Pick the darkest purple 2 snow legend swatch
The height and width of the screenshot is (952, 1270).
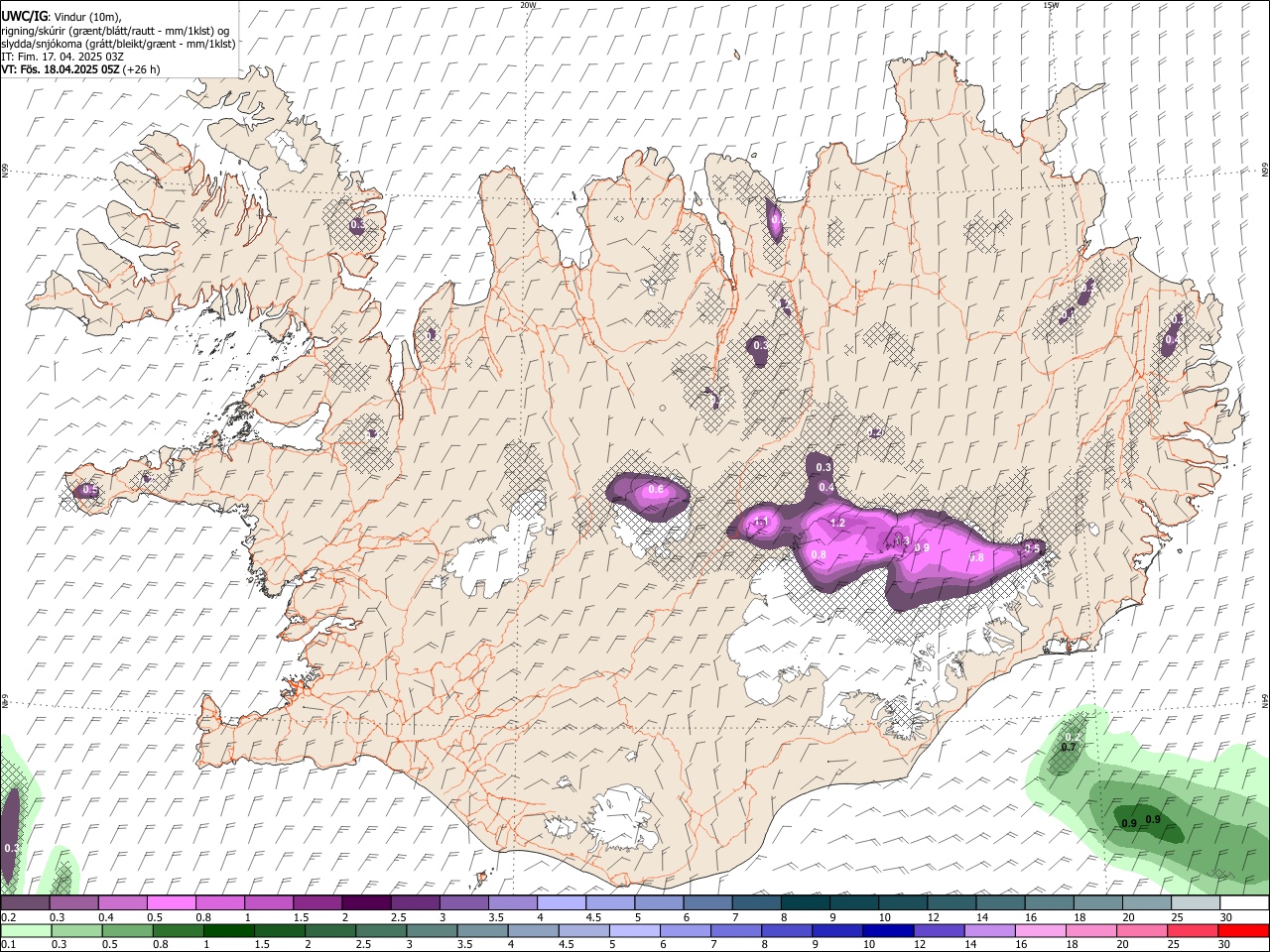(x=365, y=903)
